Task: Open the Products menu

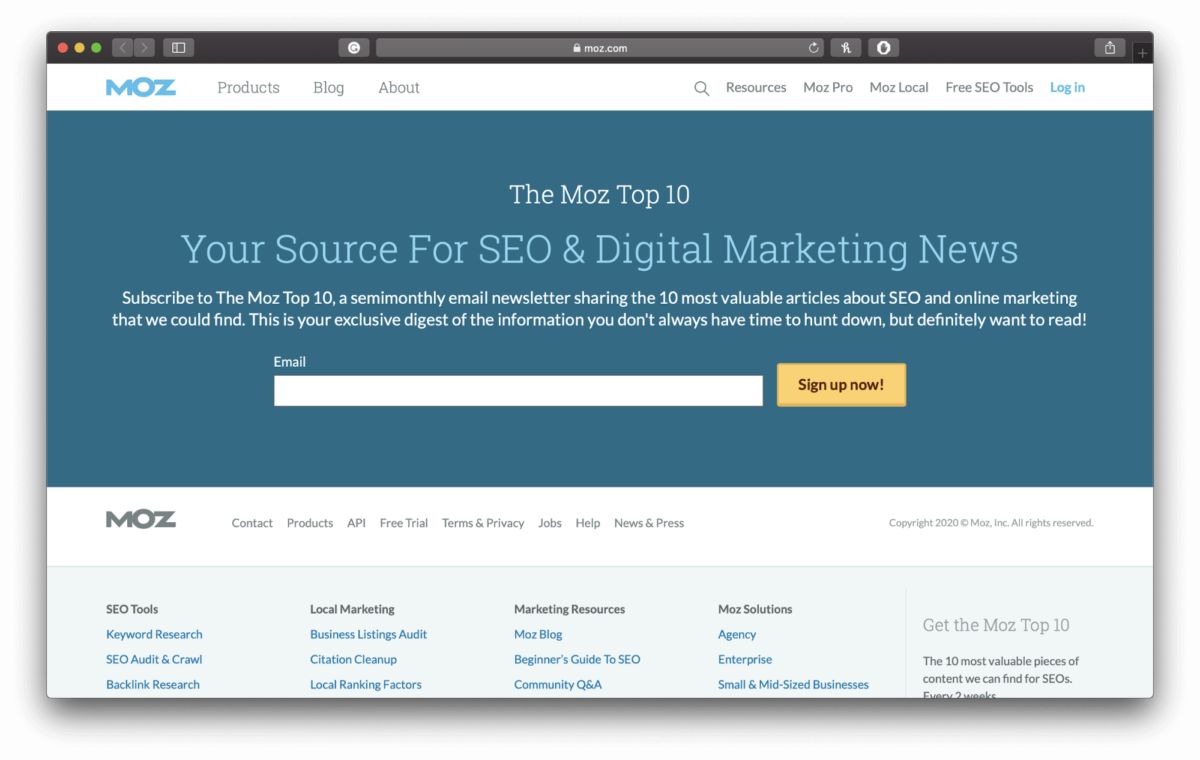Action: pos(248,88)
